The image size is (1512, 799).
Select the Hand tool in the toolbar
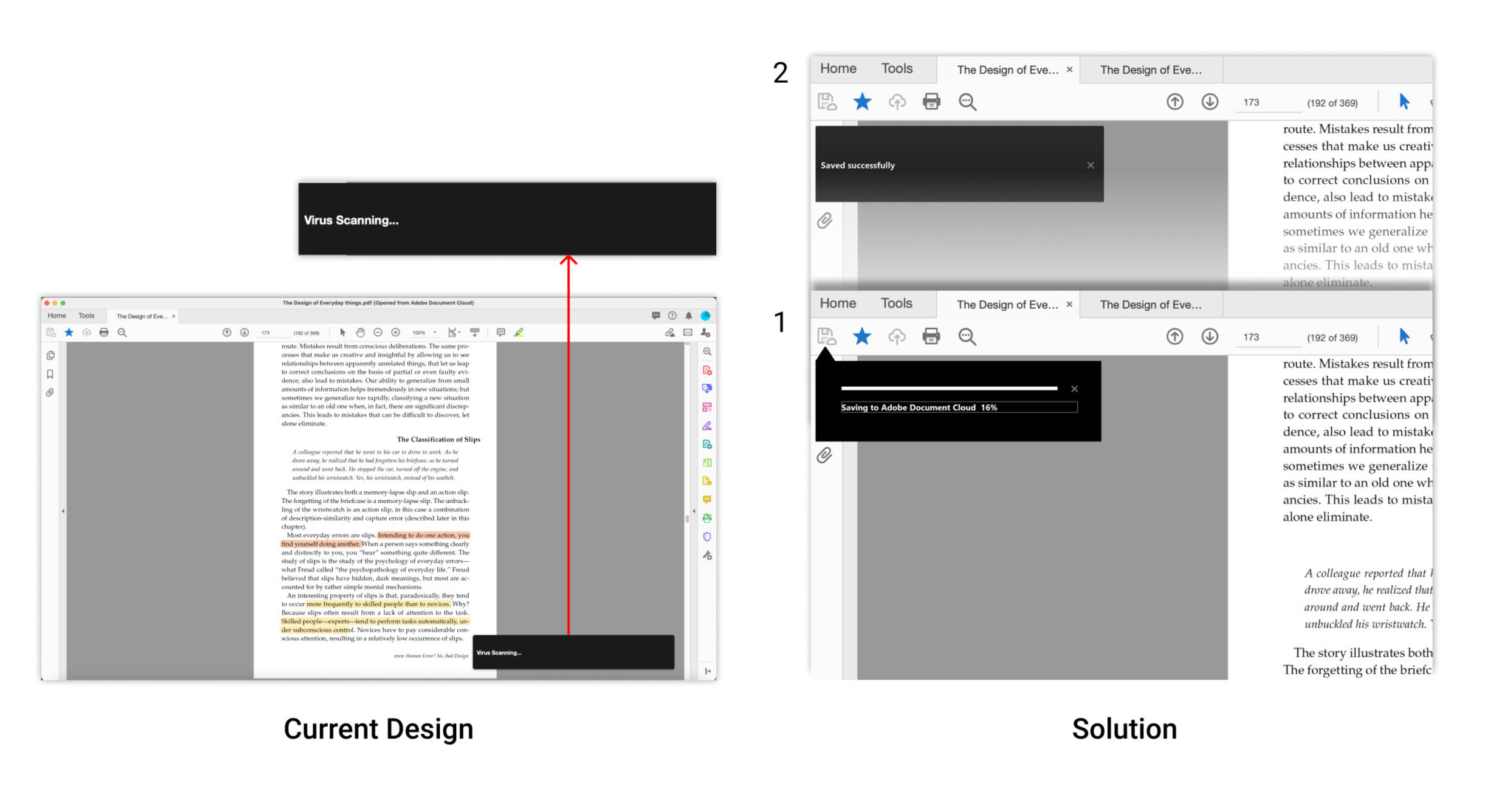pyautogui.click(x=360, y=333)
